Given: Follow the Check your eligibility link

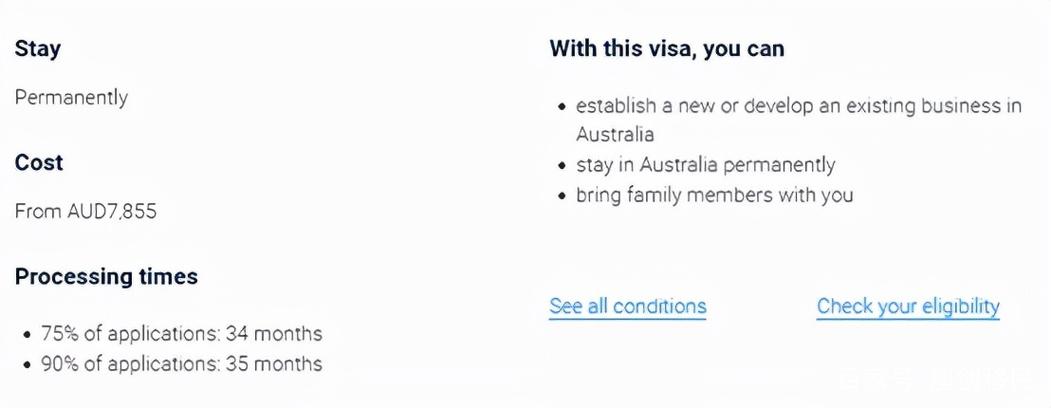Looking at the screenshot, I should [908, 307].
